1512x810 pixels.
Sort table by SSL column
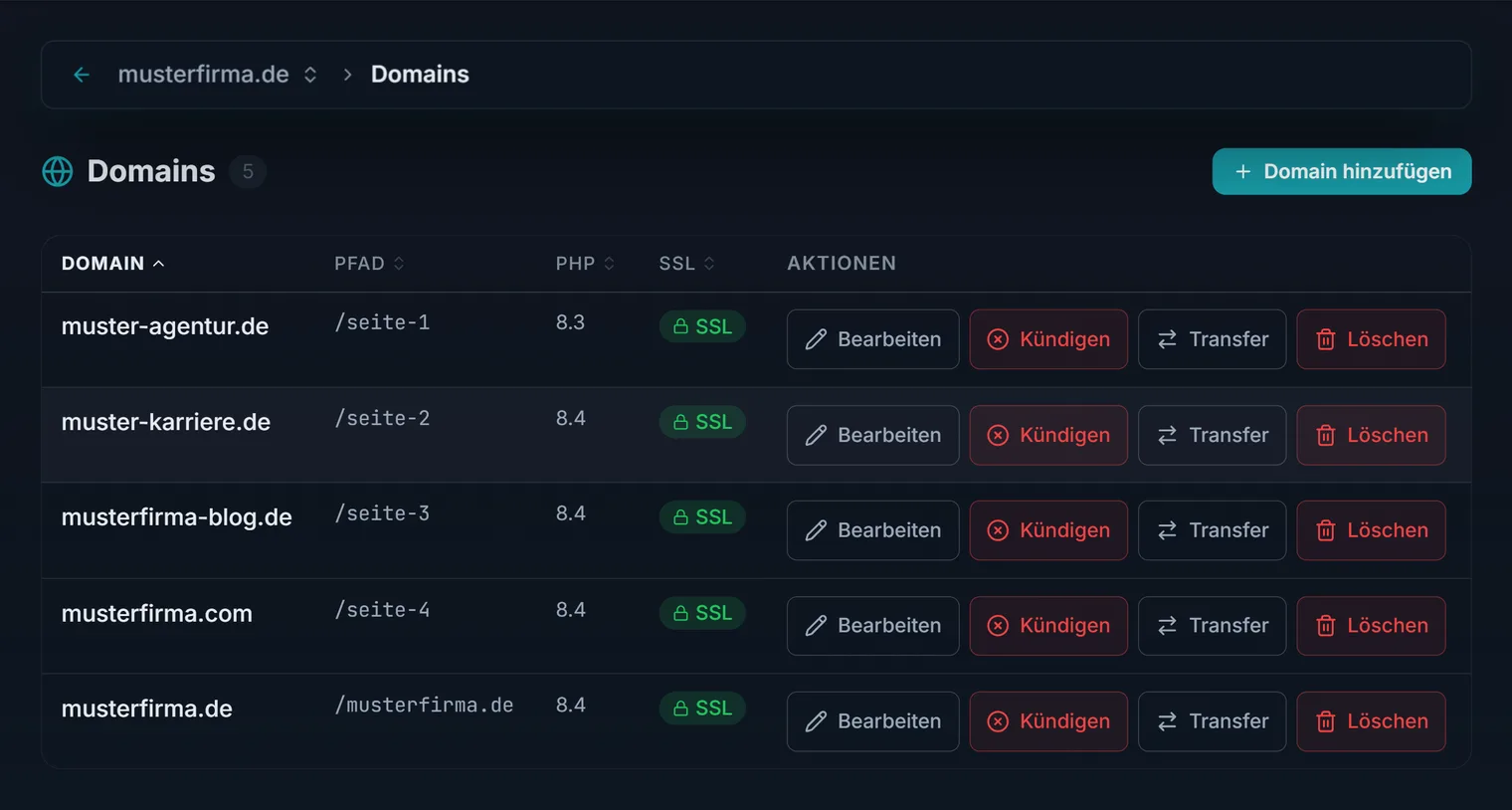pyautogui.click(x=686, y=264)
